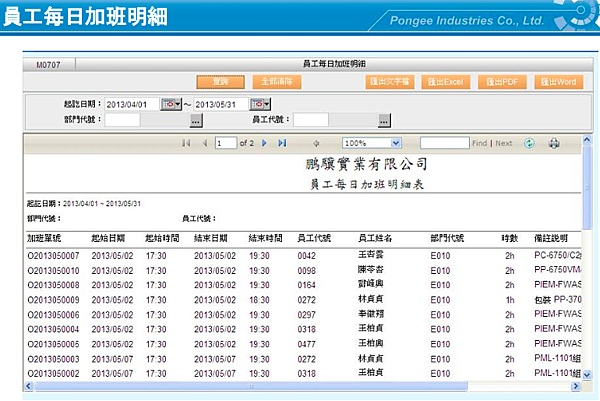Focus the page number box
The width and height of the screenshot is (600, 401).
tap(226, 143)
